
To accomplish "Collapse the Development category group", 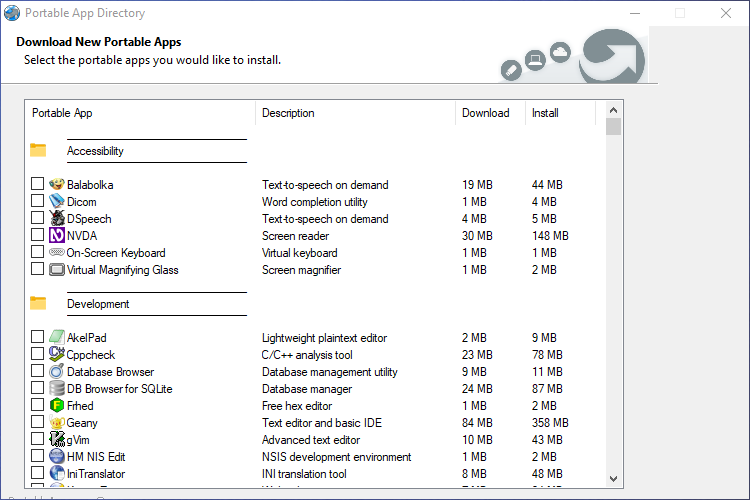I will pyautogui.click(x=98, y=304).
